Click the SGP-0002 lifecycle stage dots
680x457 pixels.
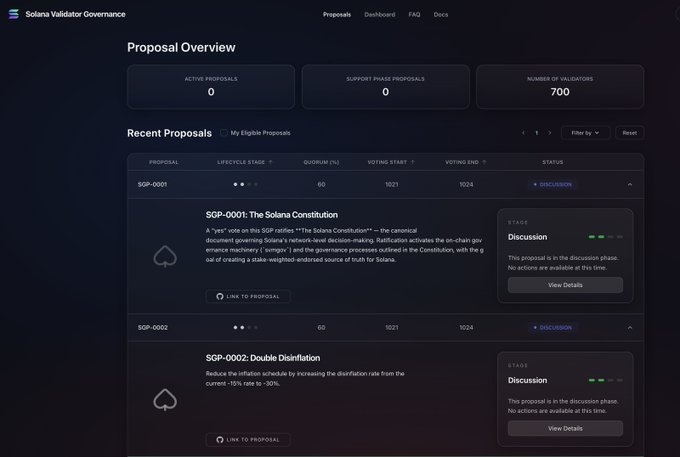point(245,327)
